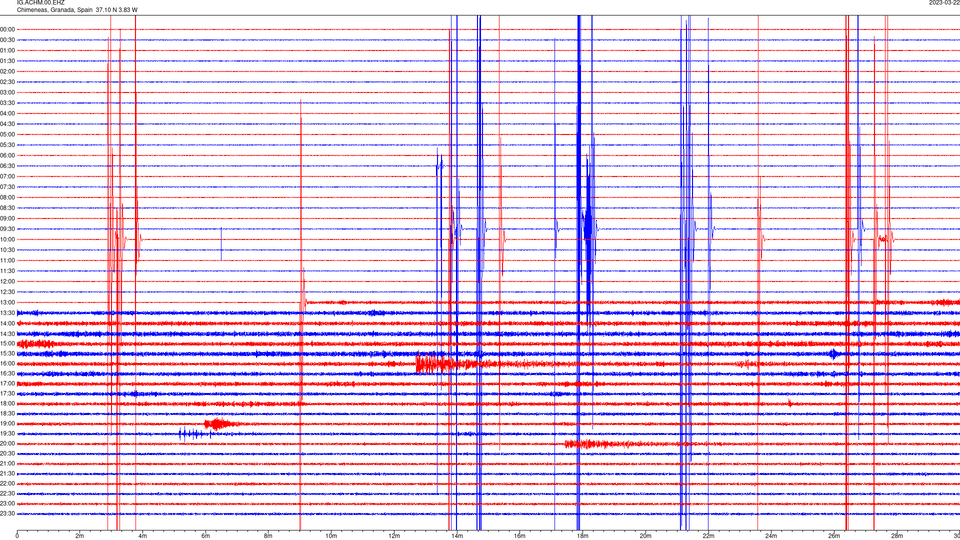Select the 11:30 trace time label
This screenshot has width=960, height=540.
coord(7,271)
